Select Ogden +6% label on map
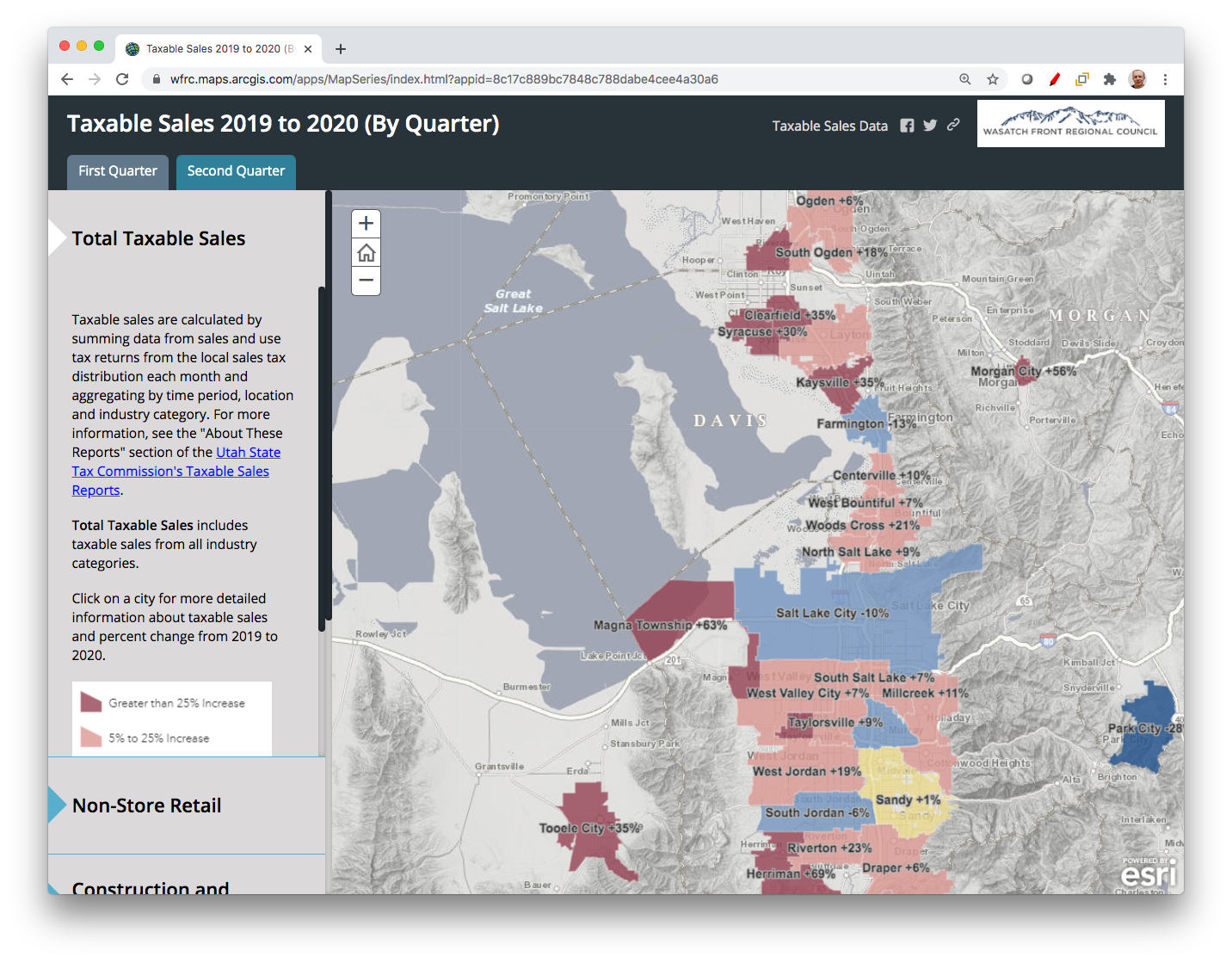1232x963 pixels. tap(829, 201)
